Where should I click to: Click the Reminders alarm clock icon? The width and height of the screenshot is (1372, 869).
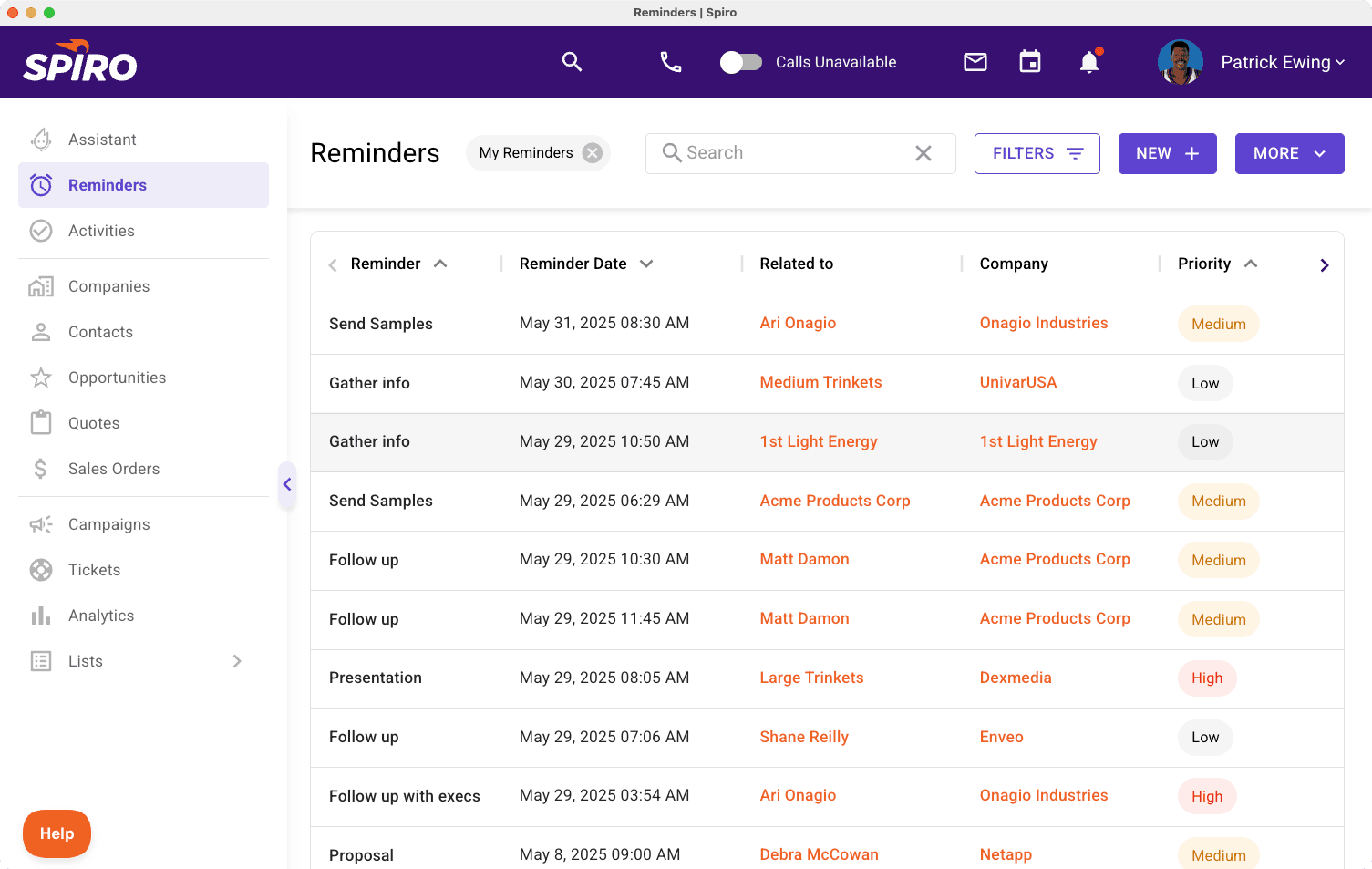41,185
